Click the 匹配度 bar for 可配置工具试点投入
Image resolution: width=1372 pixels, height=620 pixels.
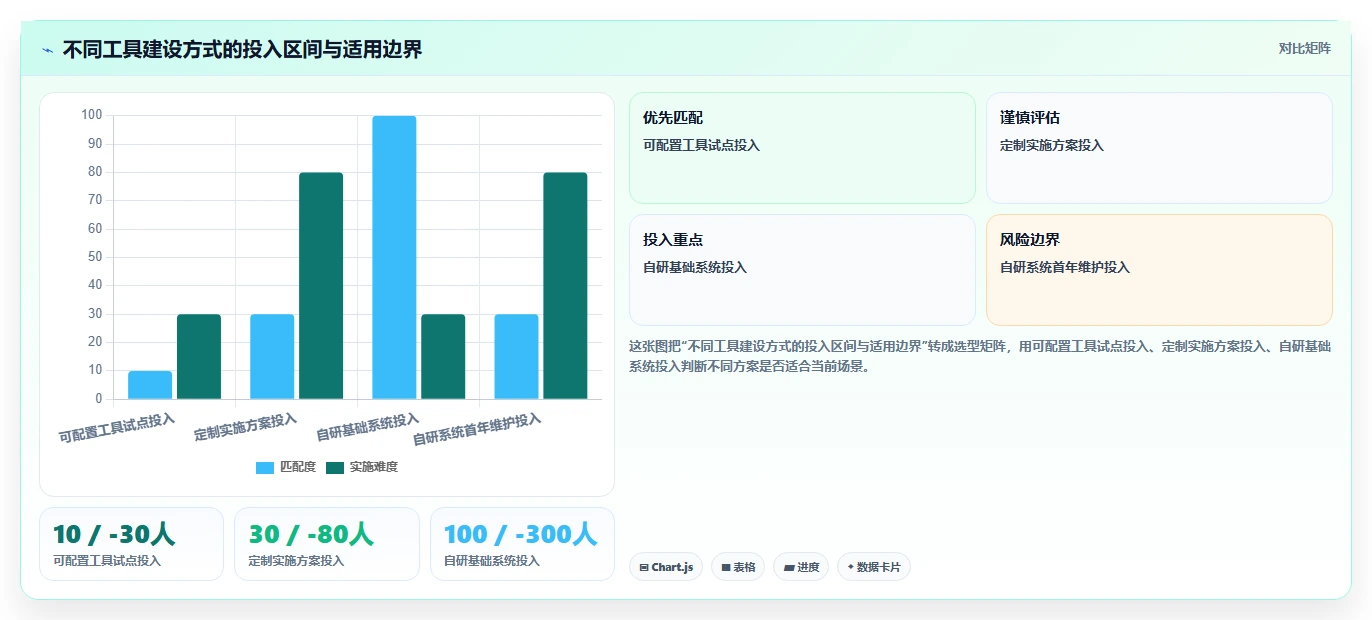[150, 385]
